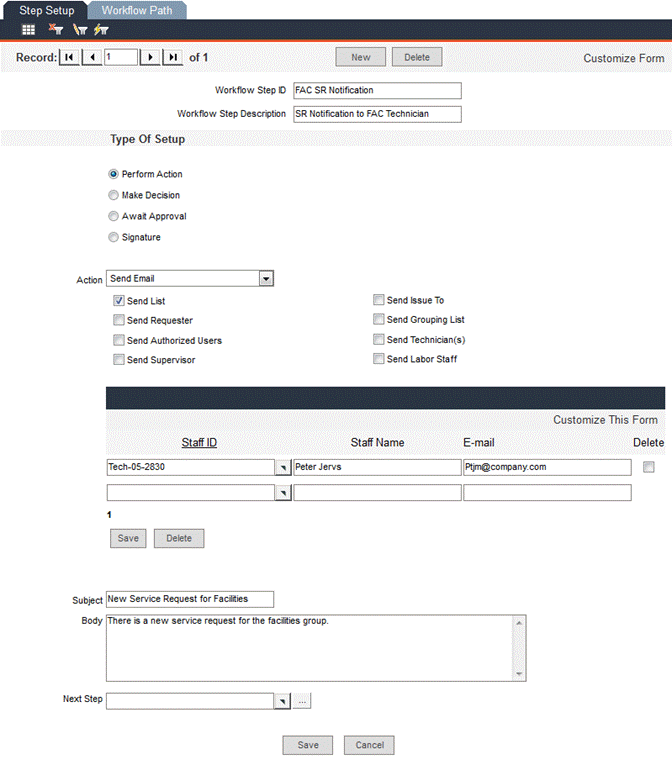
Task: Click the record number field
Action: 121,57
